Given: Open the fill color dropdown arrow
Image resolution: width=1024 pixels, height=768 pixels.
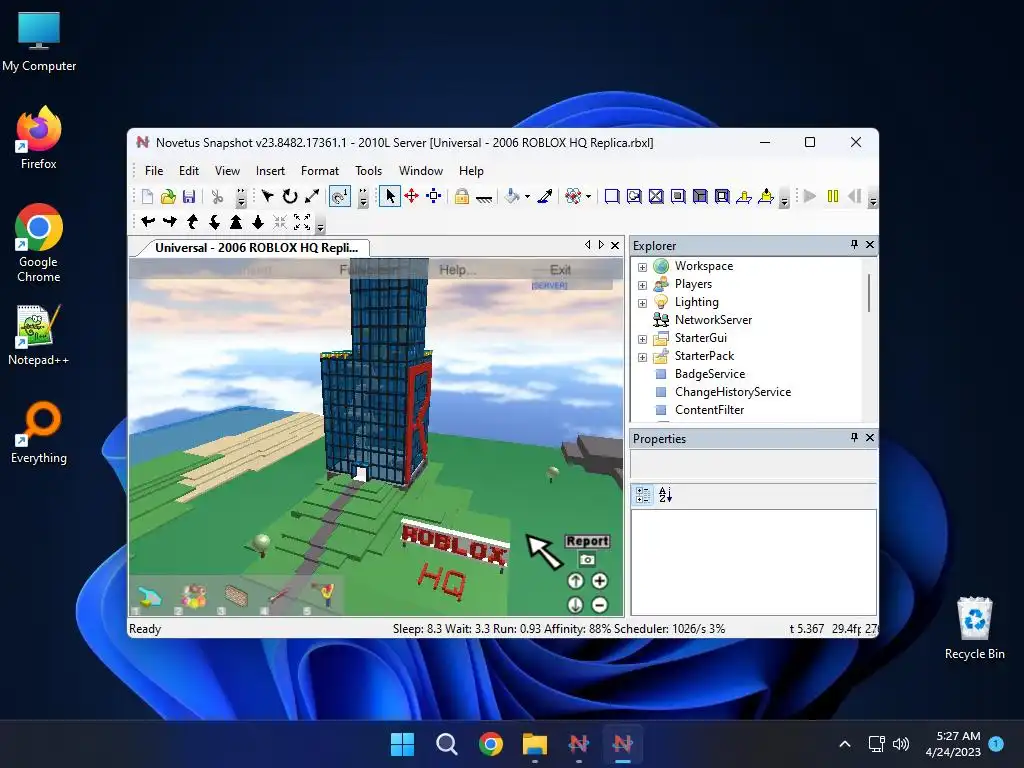Looking at the screenshot, I should 528,197.
